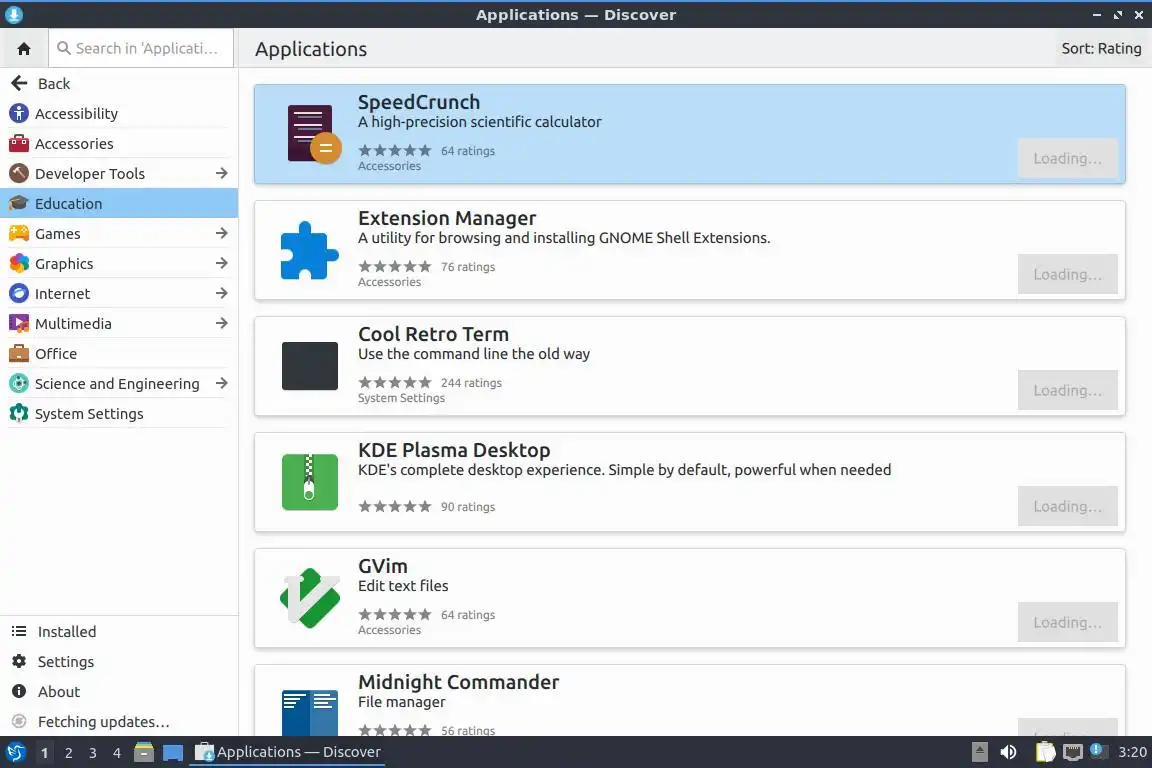The width and height of the screenshot is (1152, 768).
Task: Select the Accessibility category
Action: pos(119,113)
